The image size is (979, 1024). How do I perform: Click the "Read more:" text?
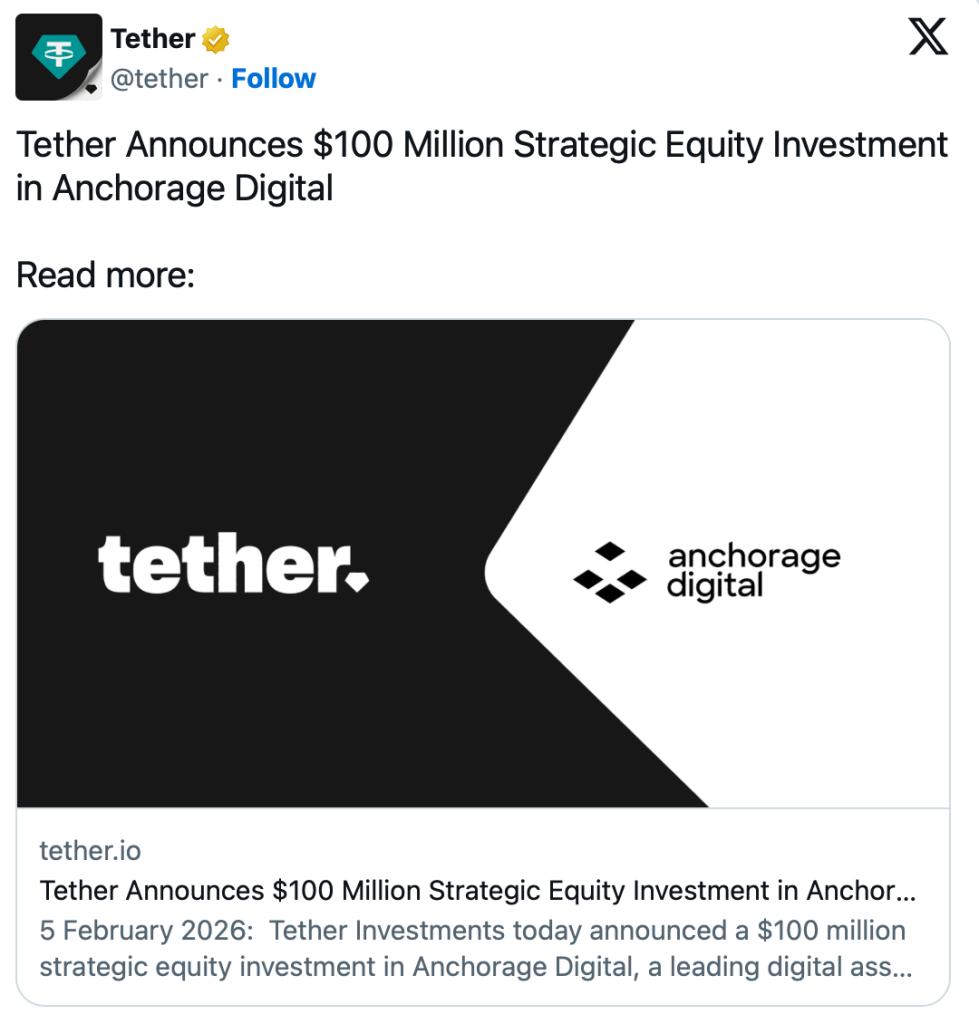105,274
